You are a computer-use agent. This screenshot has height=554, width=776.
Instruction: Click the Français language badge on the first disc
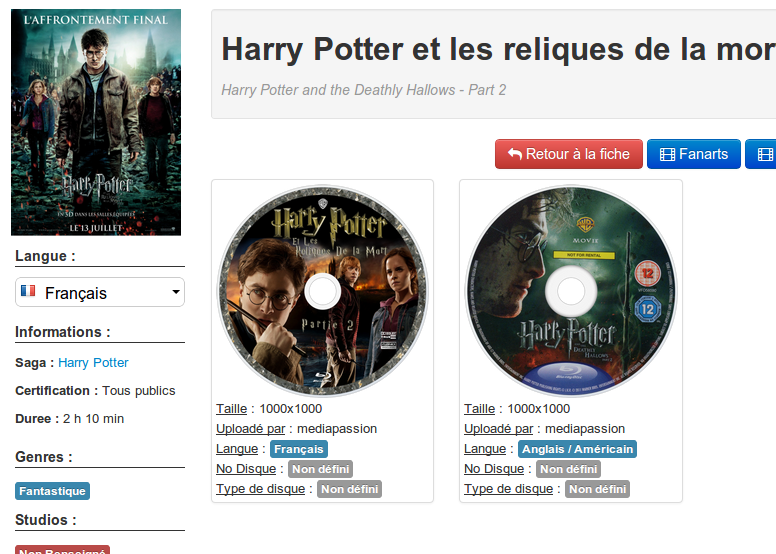click(x=299, y=449)
